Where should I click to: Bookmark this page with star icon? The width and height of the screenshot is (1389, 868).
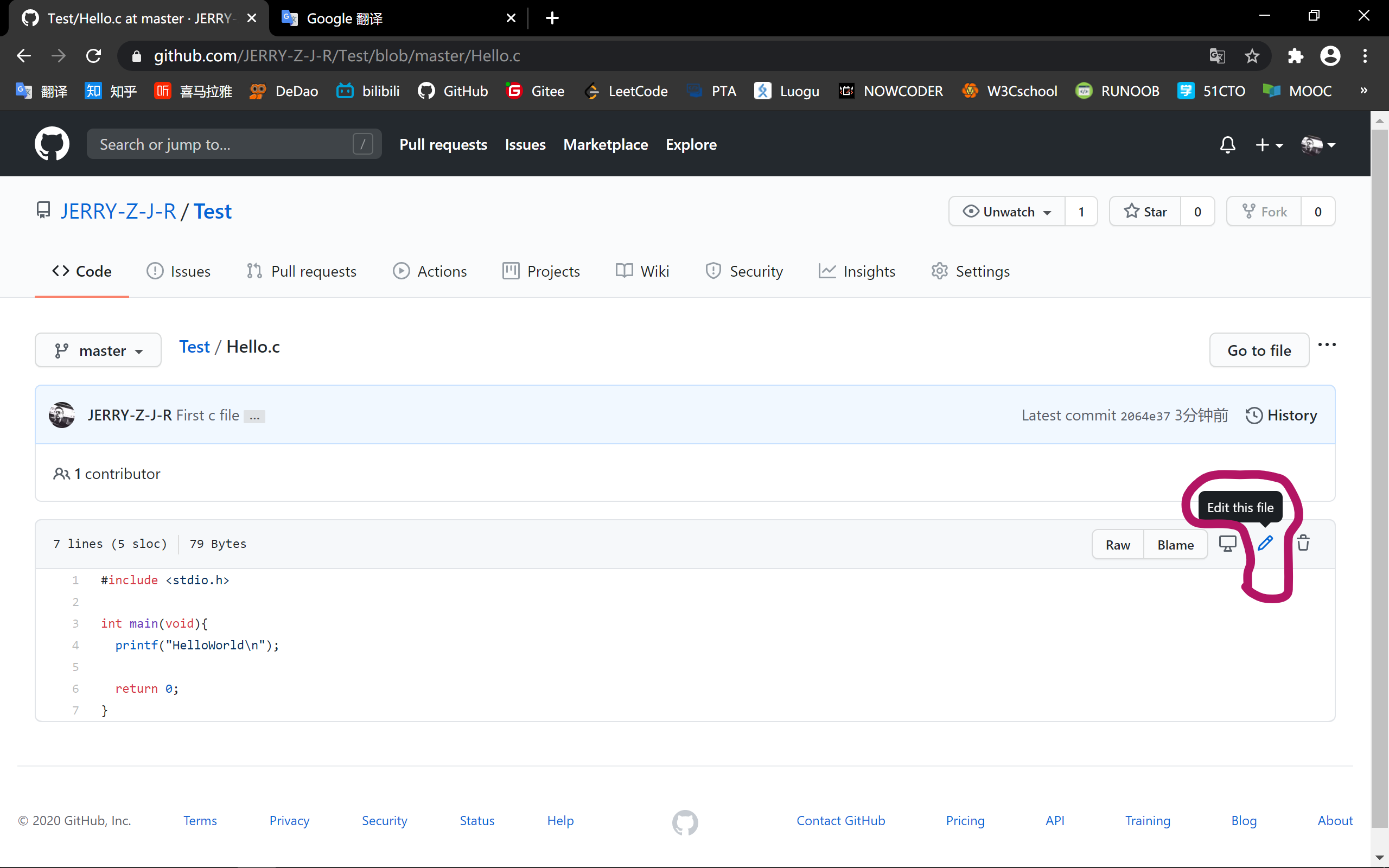pos(1252,56)
